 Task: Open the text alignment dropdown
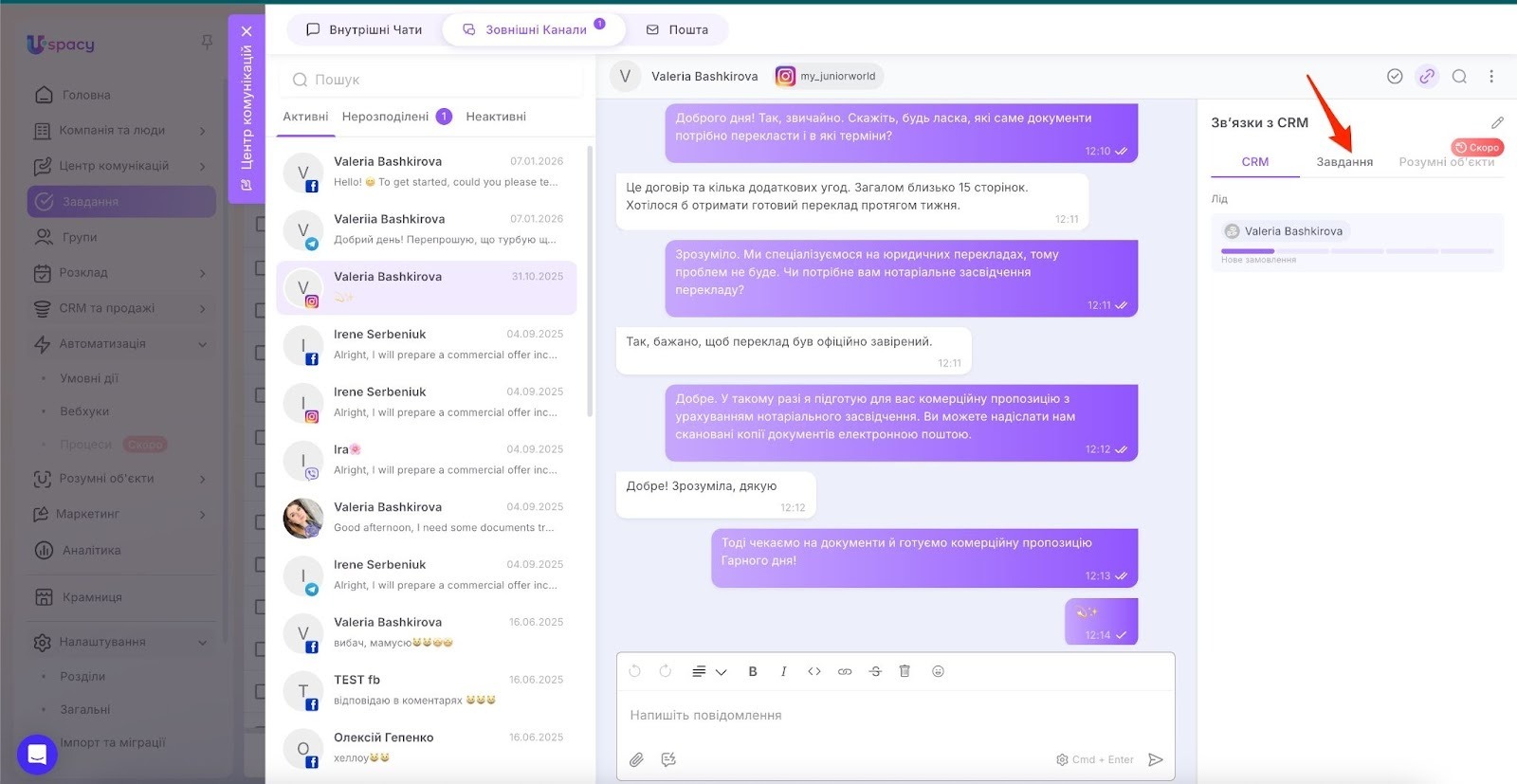tap(708, 671)
